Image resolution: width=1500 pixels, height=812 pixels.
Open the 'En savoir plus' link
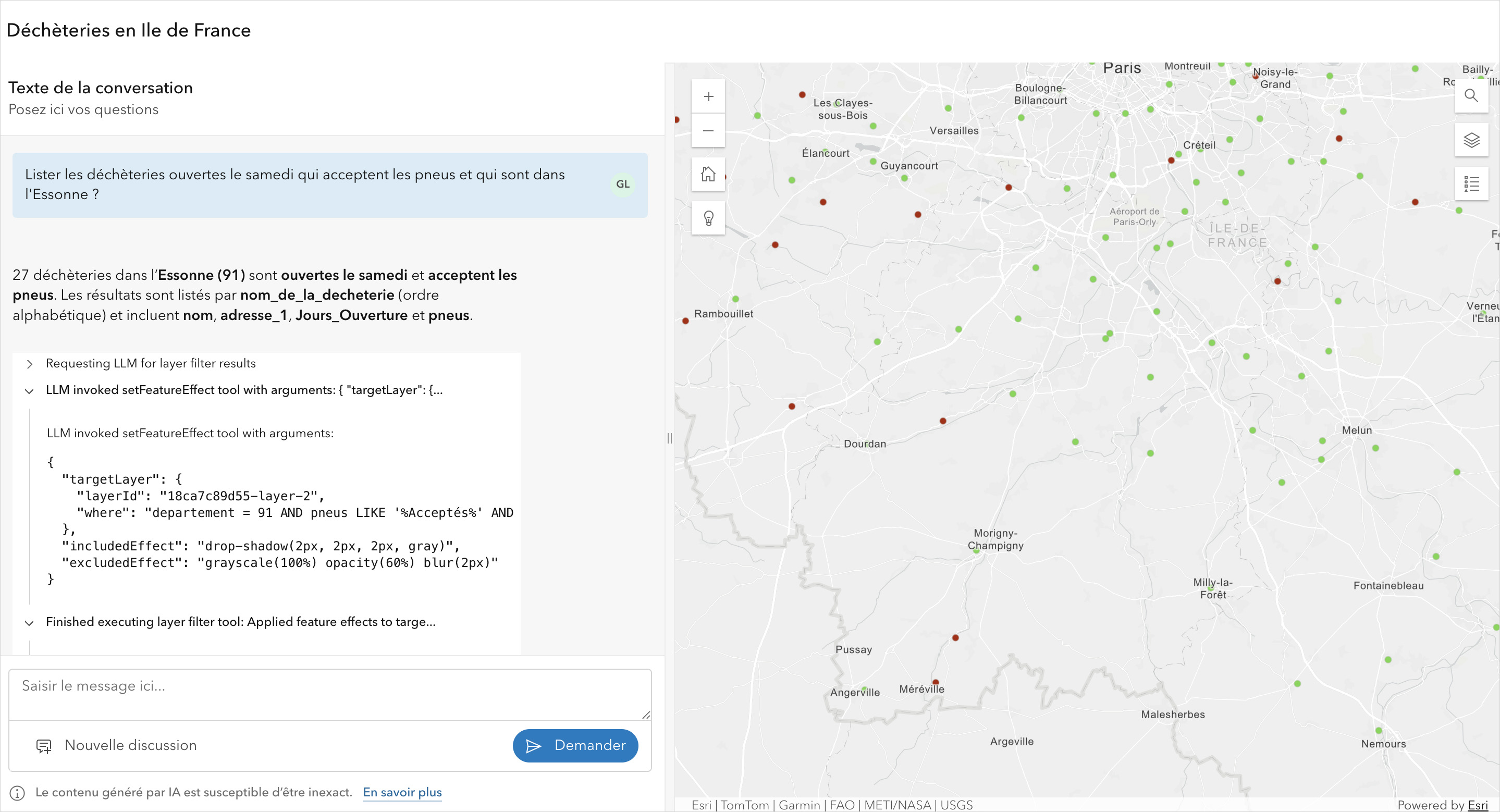click(x=402, y=792)
